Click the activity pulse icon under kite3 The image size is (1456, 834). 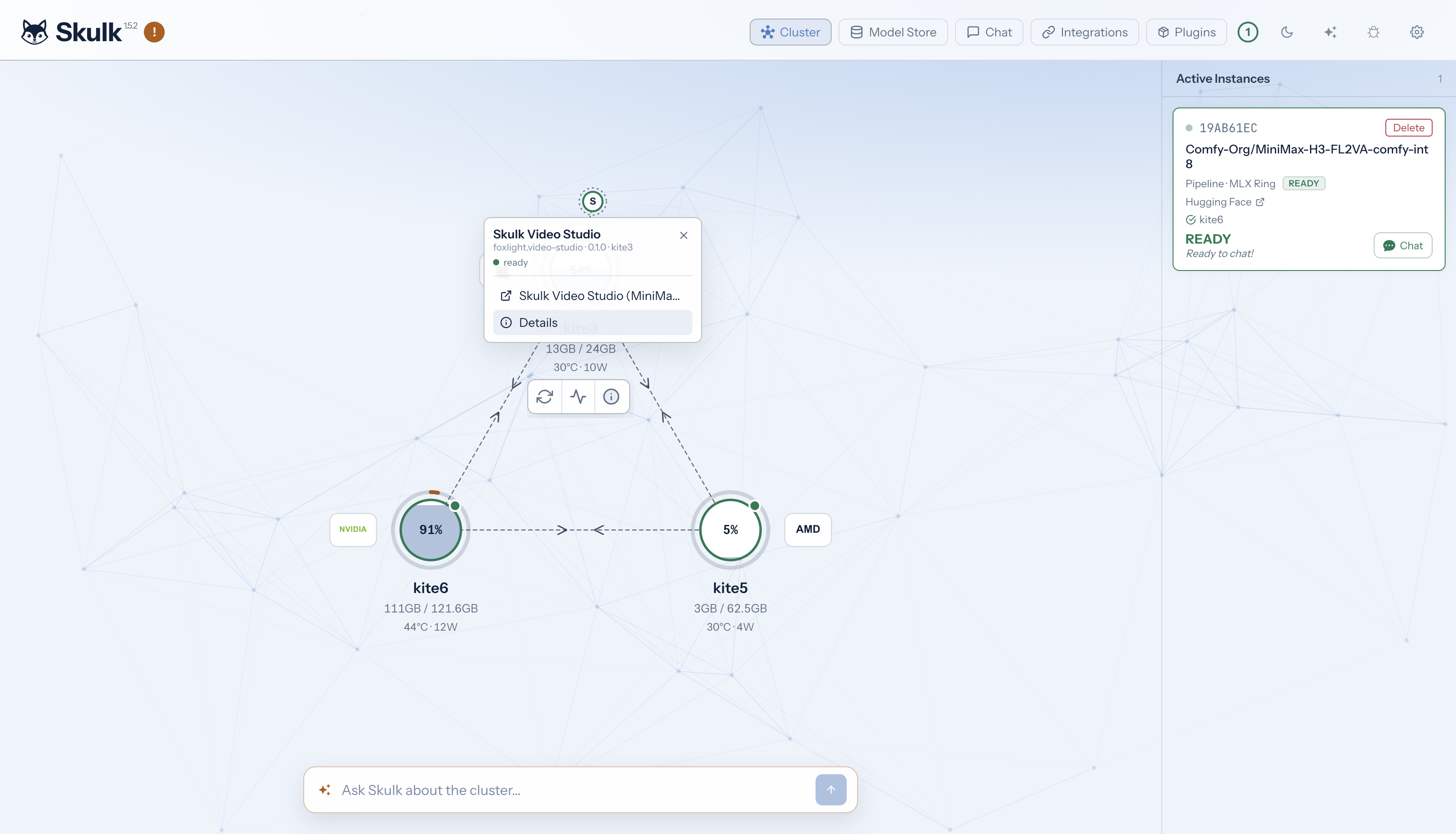578,396
